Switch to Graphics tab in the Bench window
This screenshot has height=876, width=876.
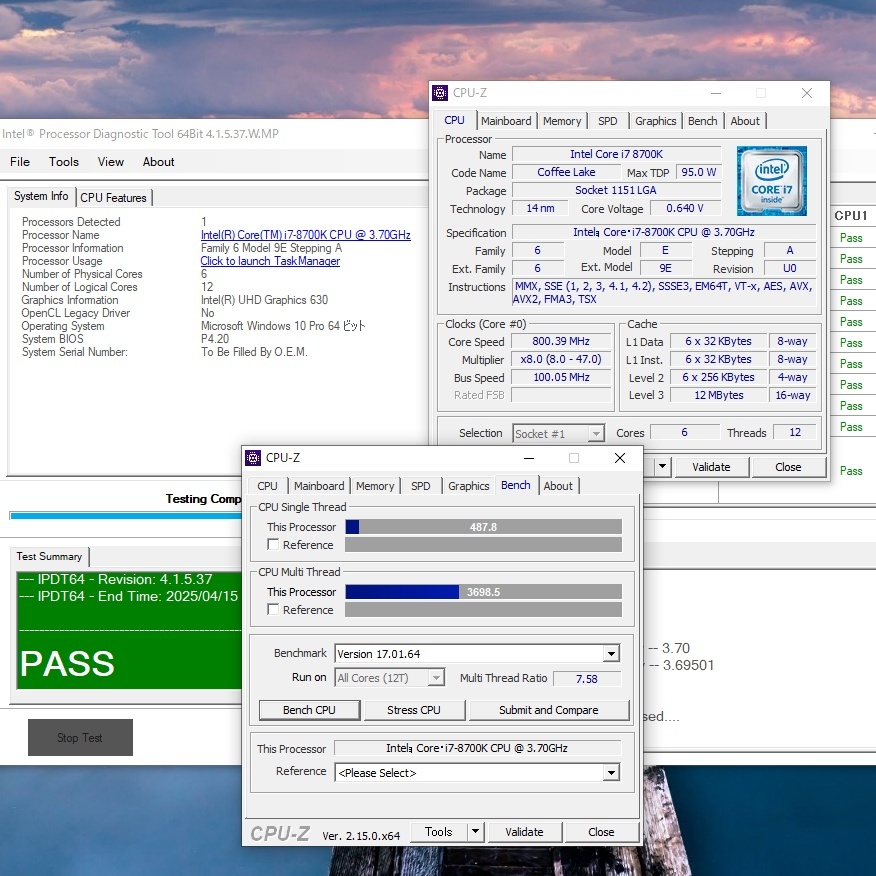pyautogui.click(x=468, y=486)
